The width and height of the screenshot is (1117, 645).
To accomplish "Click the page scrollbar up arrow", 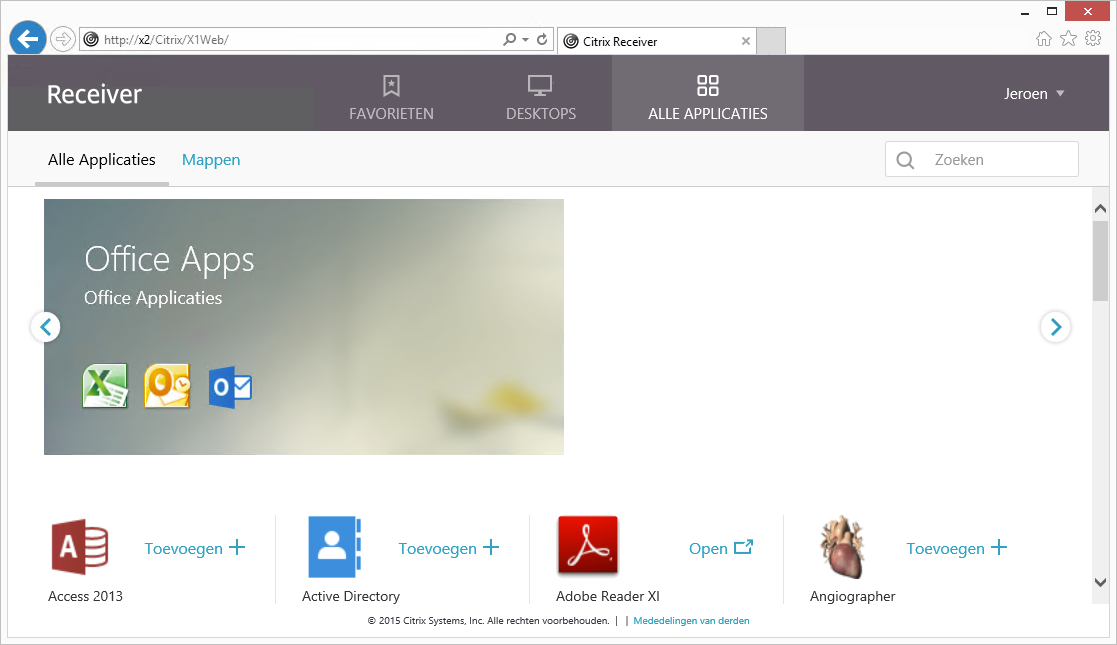I will [x=1100, y=209].
